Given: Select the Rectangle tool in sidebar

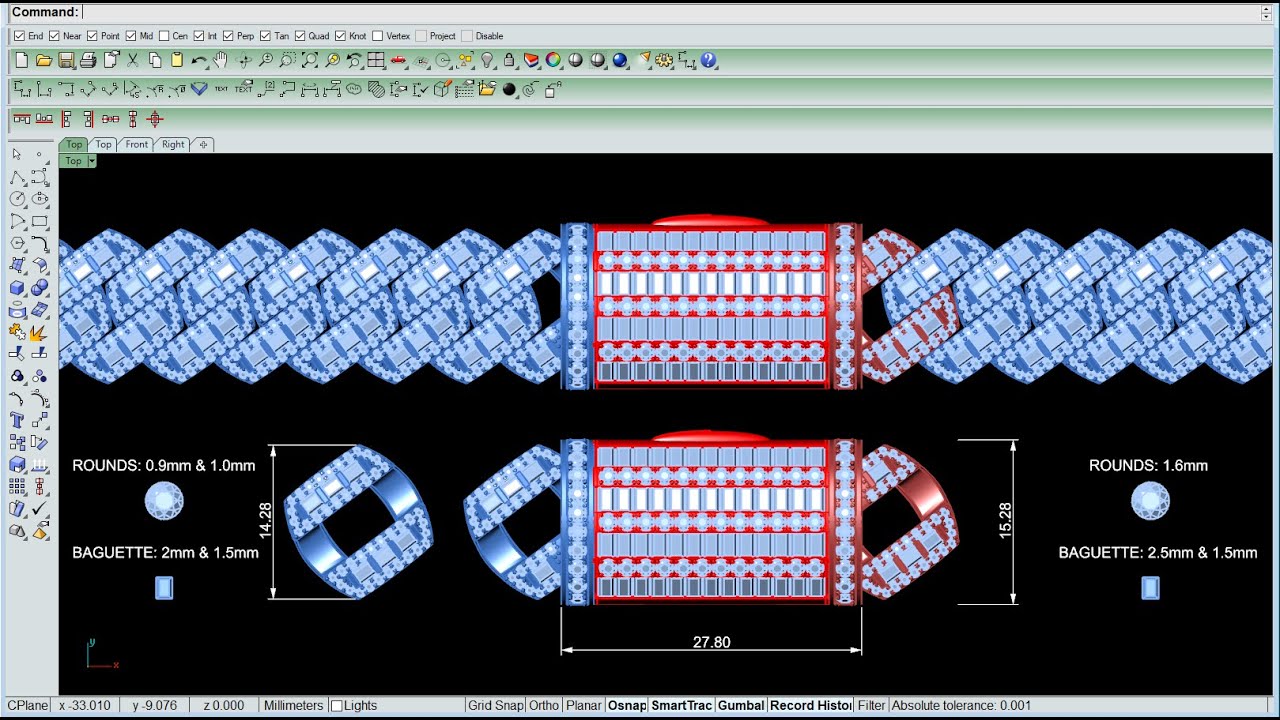Looking at the screenshot, I should pos(40,221).
